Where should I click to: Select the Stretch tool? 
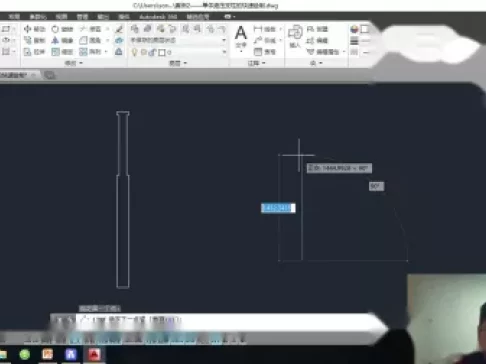coord(35,52)
